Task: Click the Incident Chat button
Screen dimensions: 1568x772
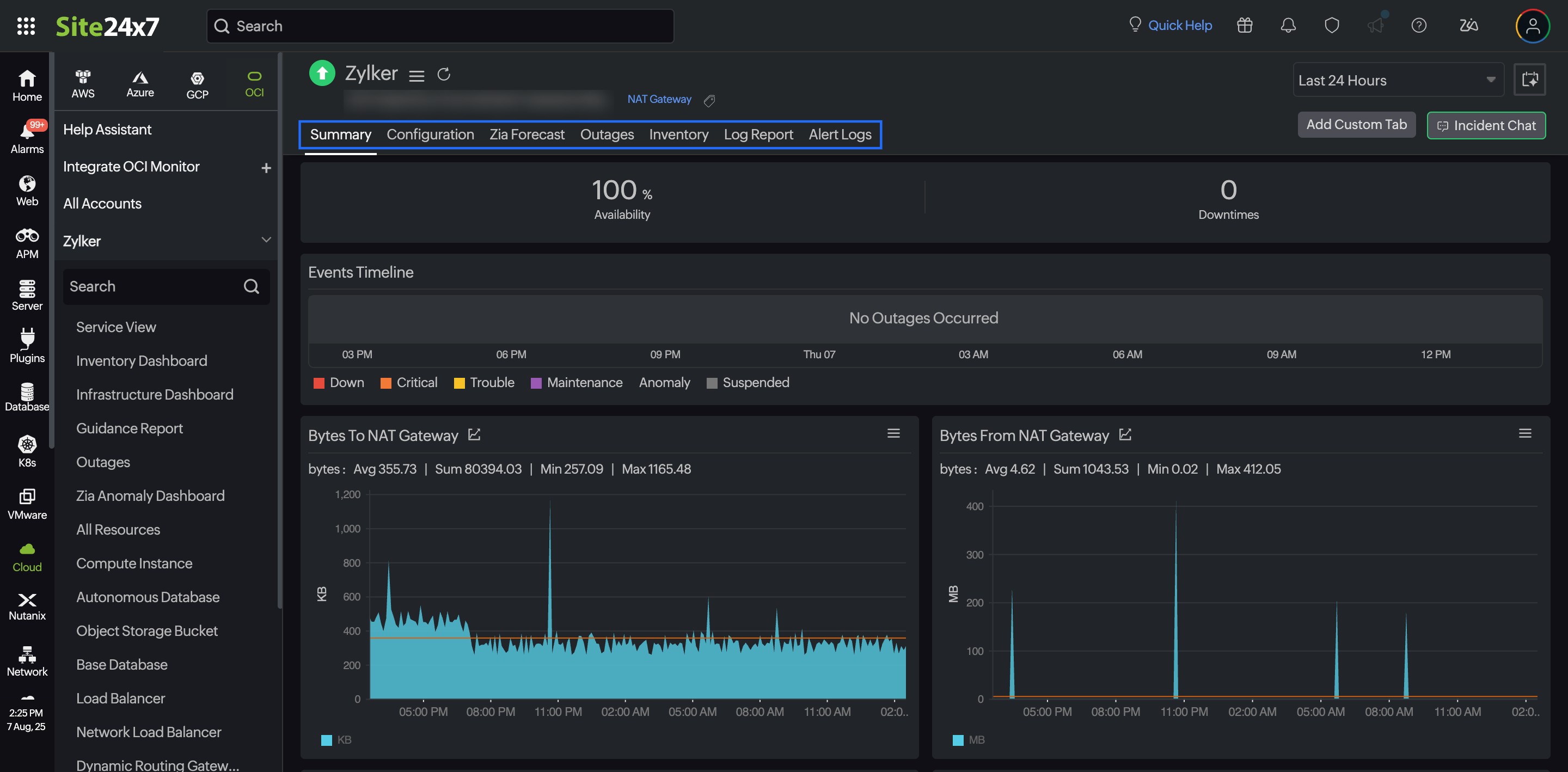Action: (x=1485, y=125)
